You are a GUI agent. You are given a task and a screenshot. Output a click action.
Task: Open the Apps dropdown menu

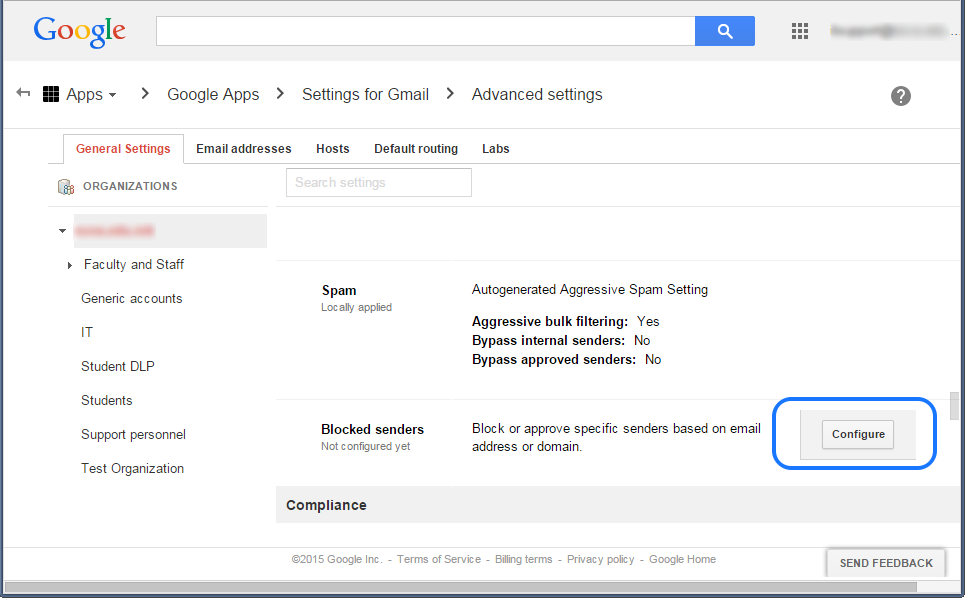91,95
